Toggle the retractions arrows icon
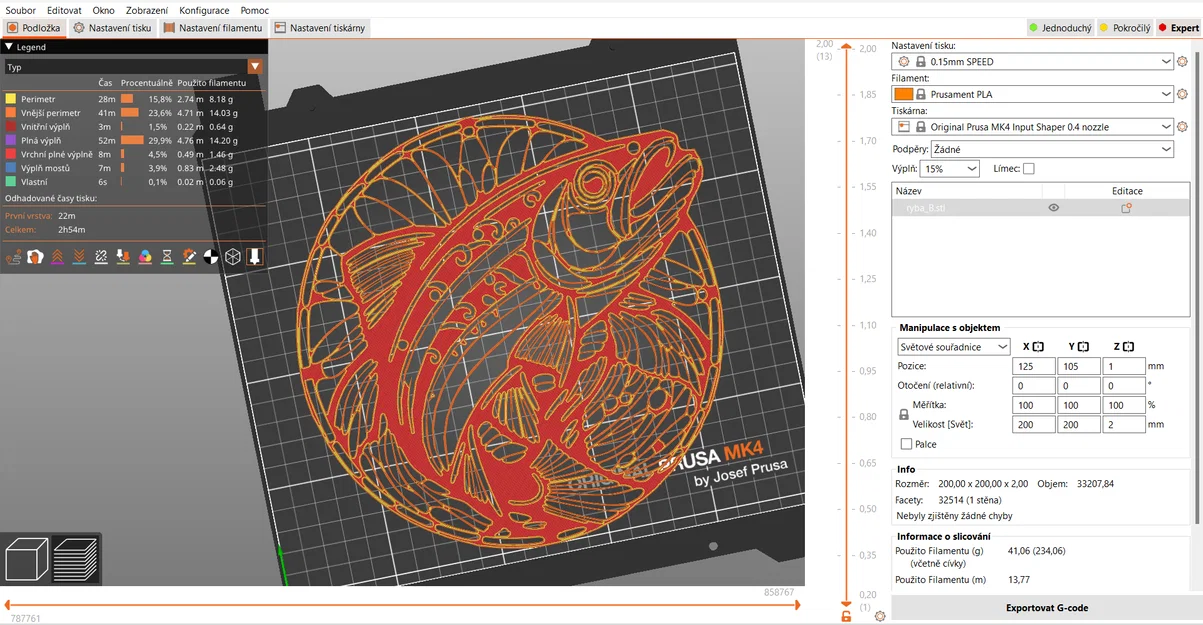This screenshot has height=625, width=1203. (x=57, y=257)
